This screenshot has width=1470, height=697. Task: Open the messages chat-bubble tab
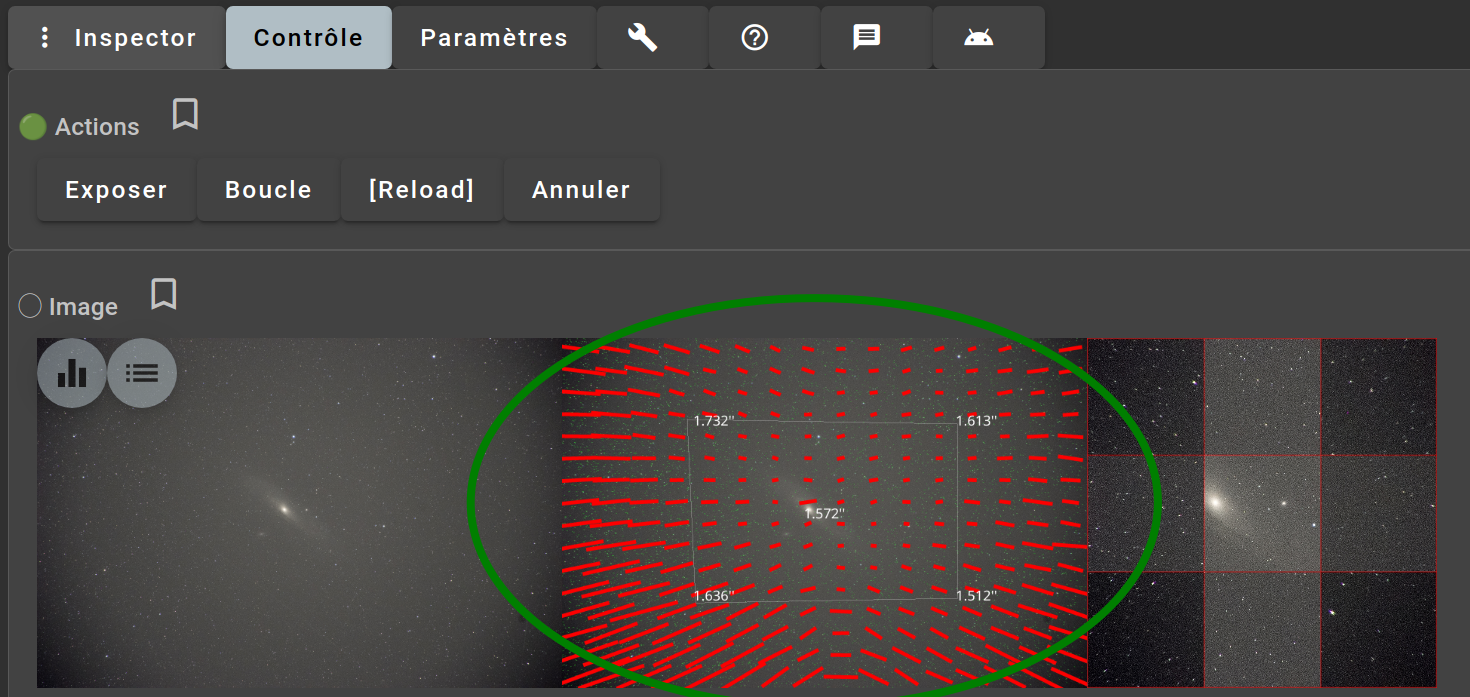click(866, 38)
